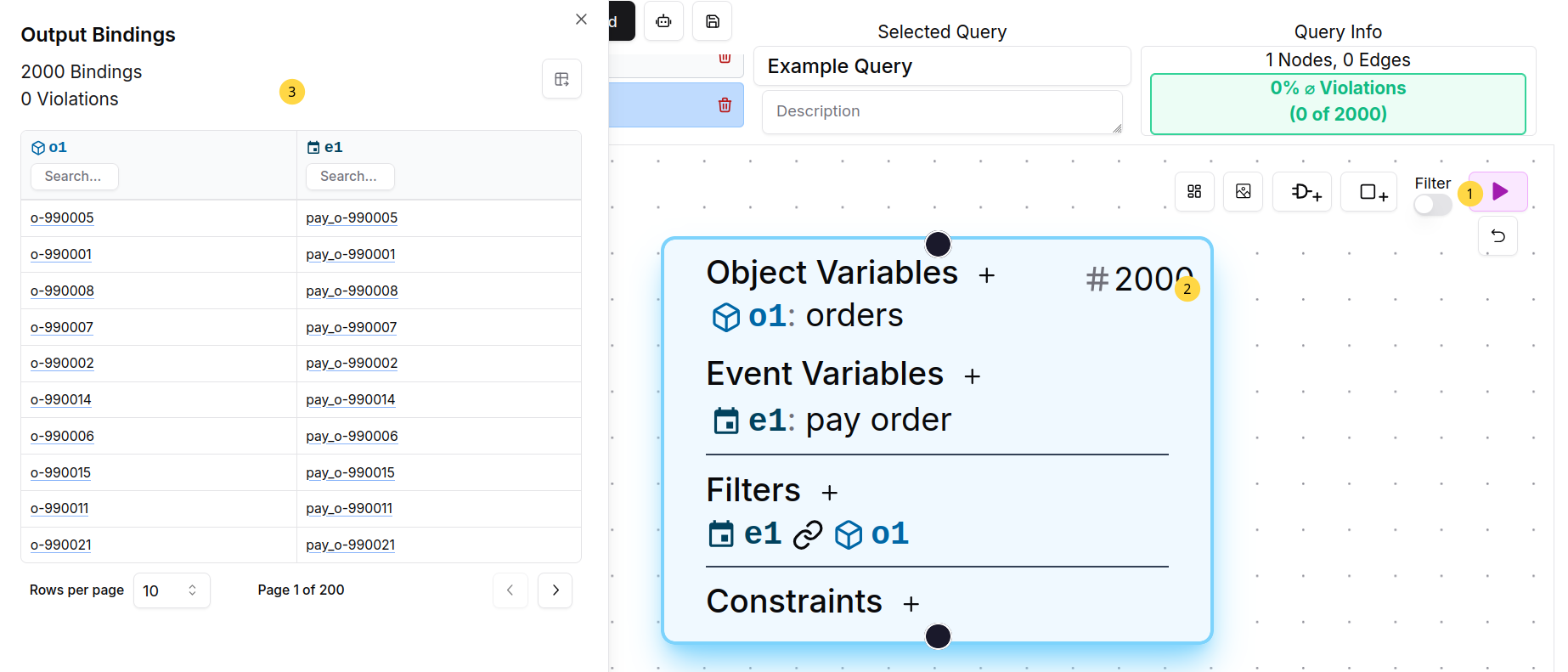
Task: Click the save icon in top toolbar
Action: pyautogui.click(x=713, y=21)
